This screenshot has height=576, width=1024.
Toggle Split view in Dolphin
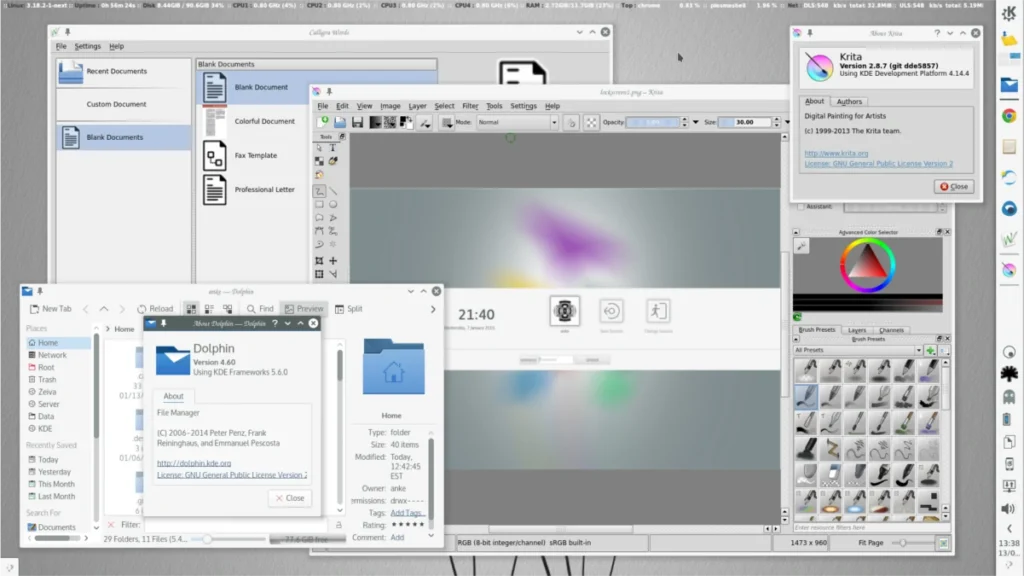[x=349, y=309]
